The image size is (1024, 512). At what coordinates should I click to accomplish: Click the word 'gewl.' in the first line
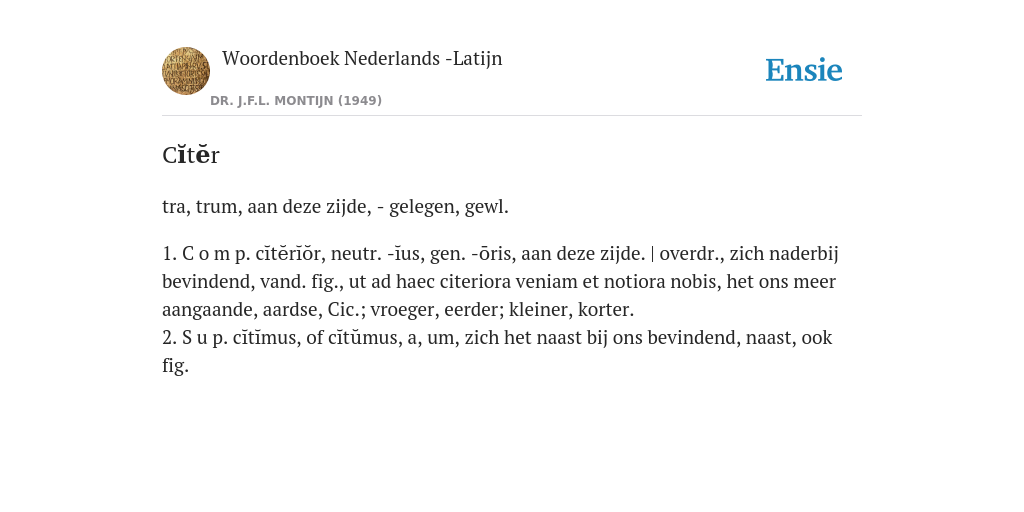coord(487,207)
